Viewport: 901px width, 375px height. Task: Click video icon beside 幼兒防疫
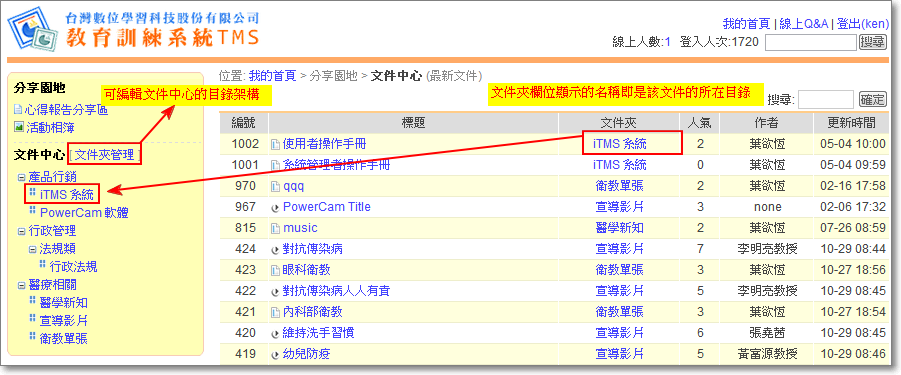coord(276,354)
